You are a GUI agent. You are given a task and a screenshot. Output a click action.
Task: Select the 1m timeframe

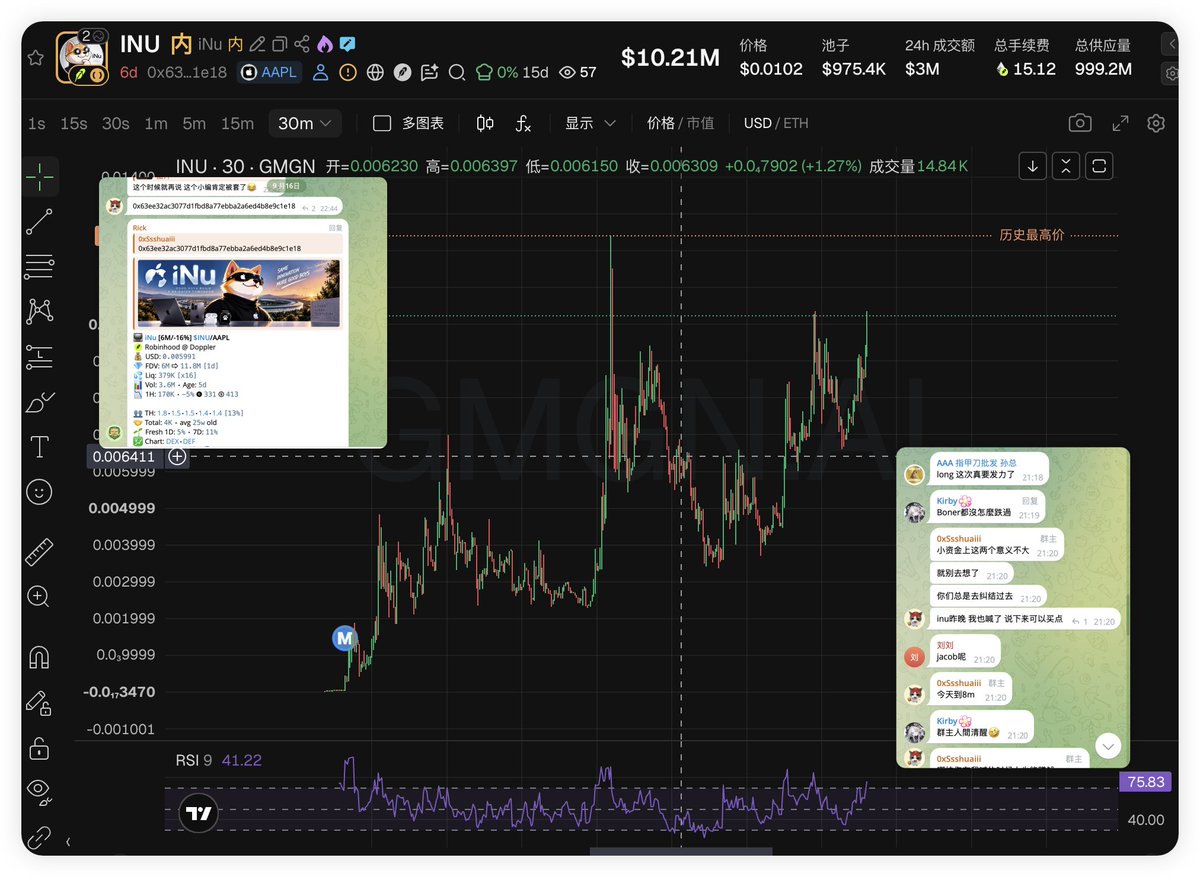[x=156, y=123]
